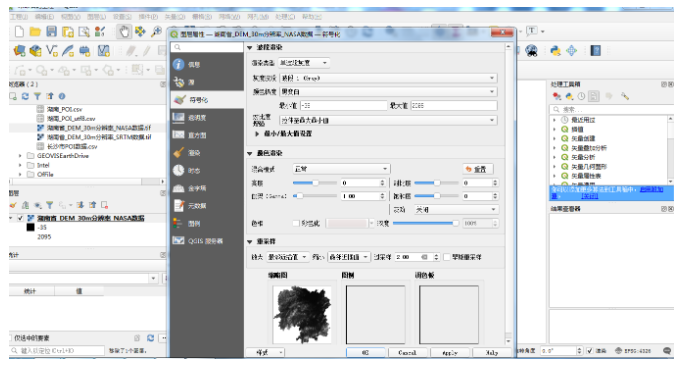The height and width of the screenshot is (368, 680).
Task: Click the Browser panel blue info icon
Action: coord(62,96)
